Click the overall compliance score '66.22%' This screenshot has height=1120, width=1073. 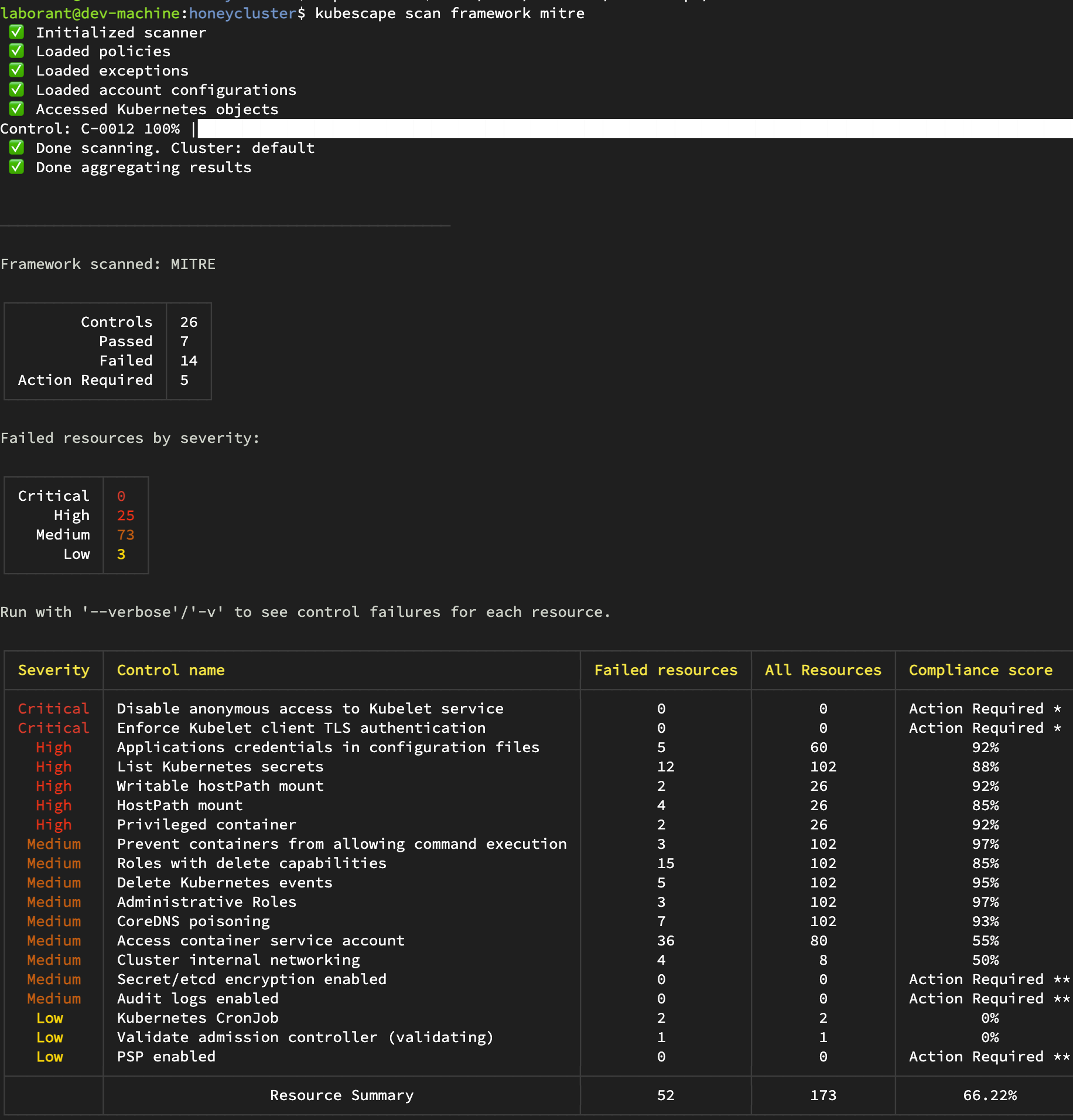pyautogui.click(x=990, y=1095)
